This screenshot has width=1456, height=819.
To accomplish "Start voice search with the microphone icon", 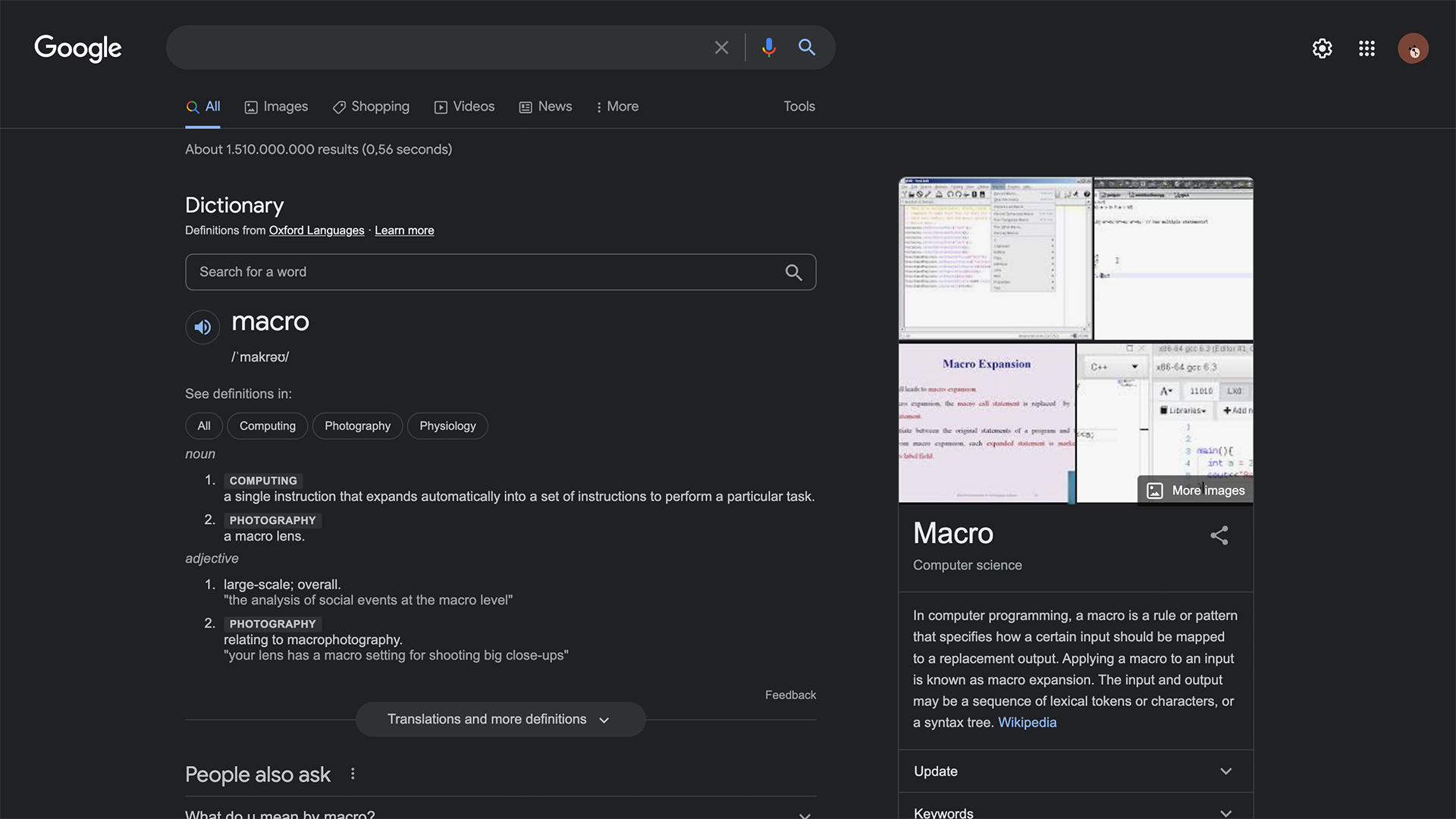I will click(x=768, y=48).
